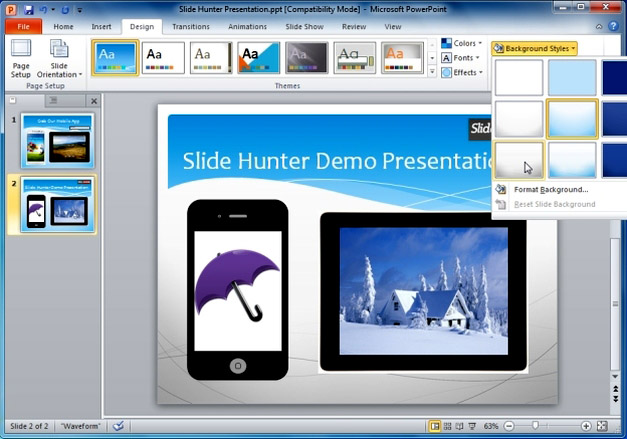Switch to Reading View
The image size is (627, 439).
click(x=459, y=426)
